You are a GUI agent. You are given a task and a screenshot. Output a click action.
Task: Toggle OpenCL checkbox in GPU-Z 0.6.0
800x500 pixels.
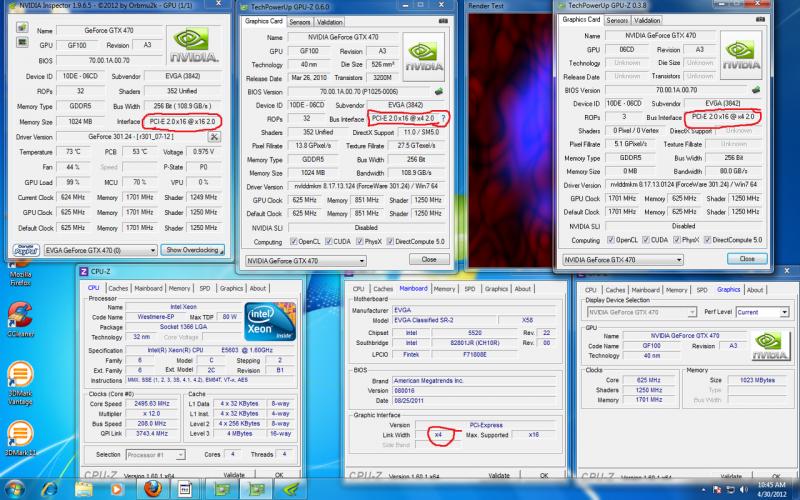coord(293,241)
